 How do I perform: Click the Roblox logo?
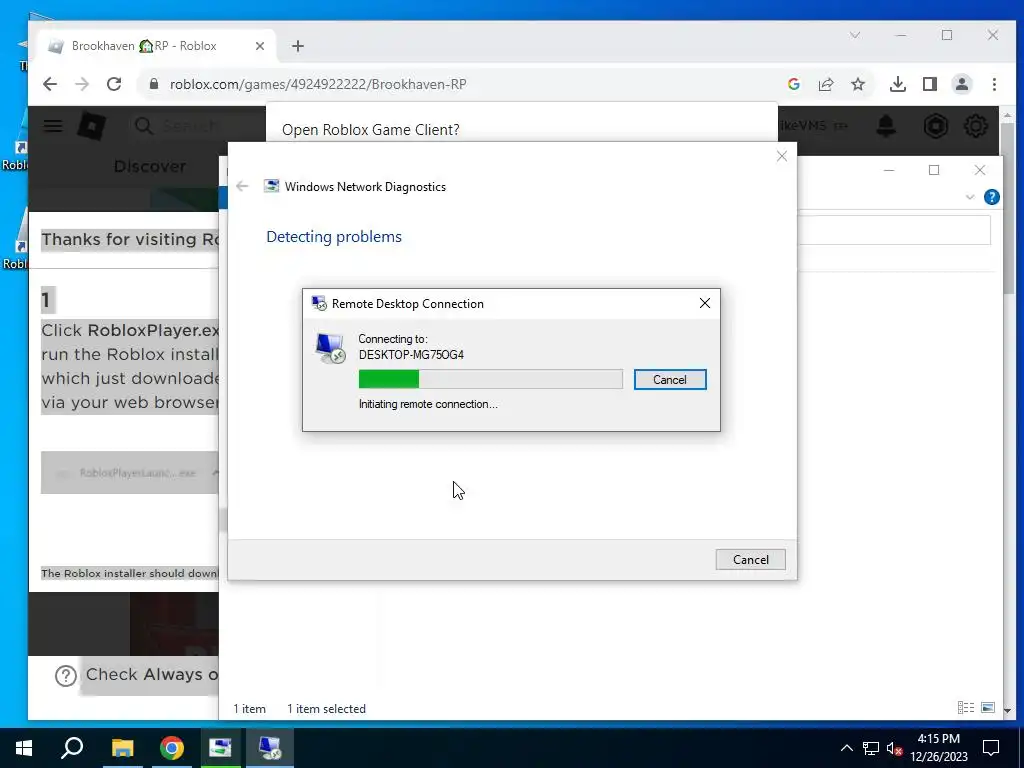pyautogui.click(x=91, y=125)
